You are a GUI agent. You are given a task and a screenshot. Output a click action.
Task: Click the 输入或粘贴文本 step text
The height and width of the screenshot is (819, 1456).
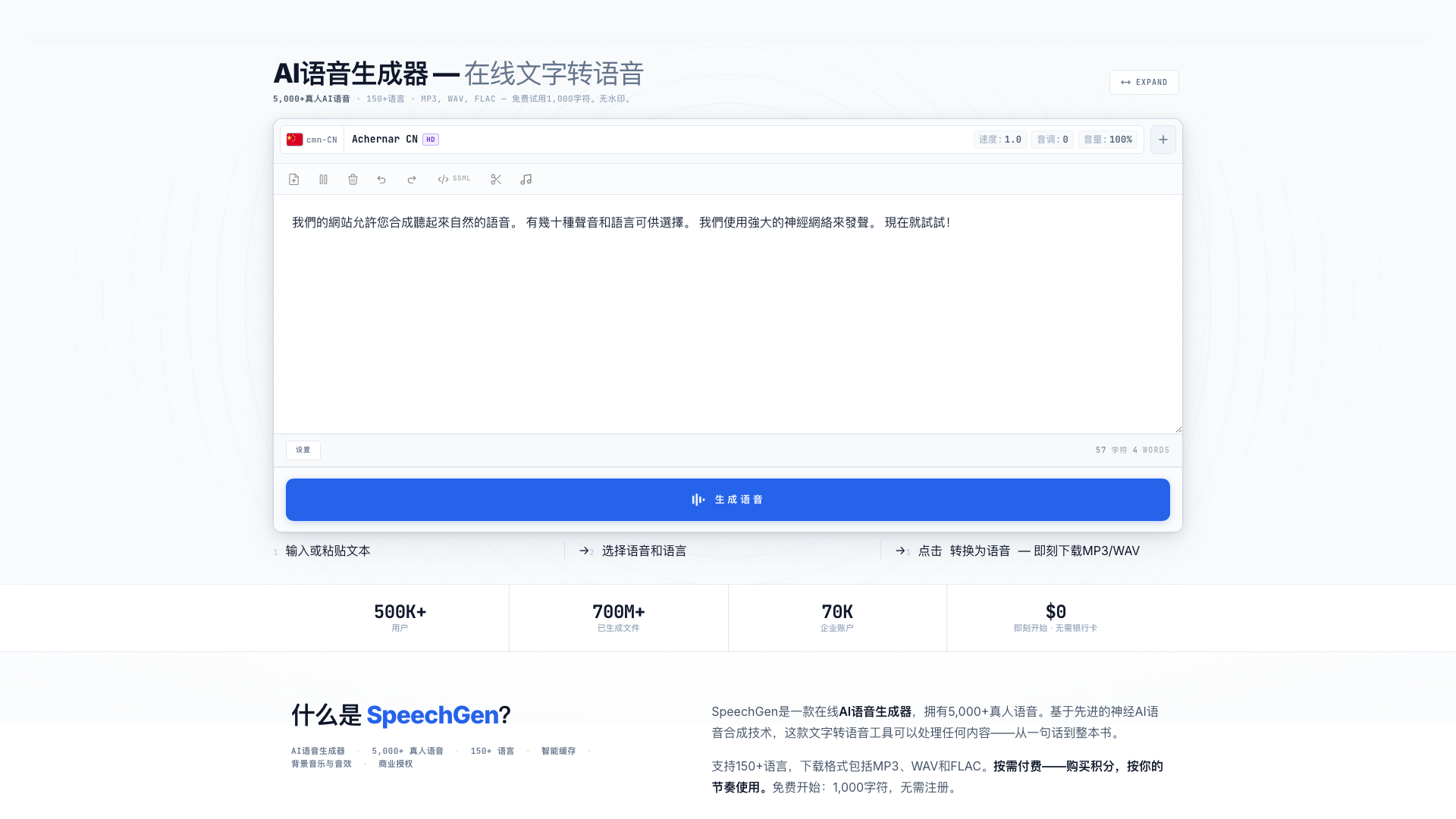point(328,551)
